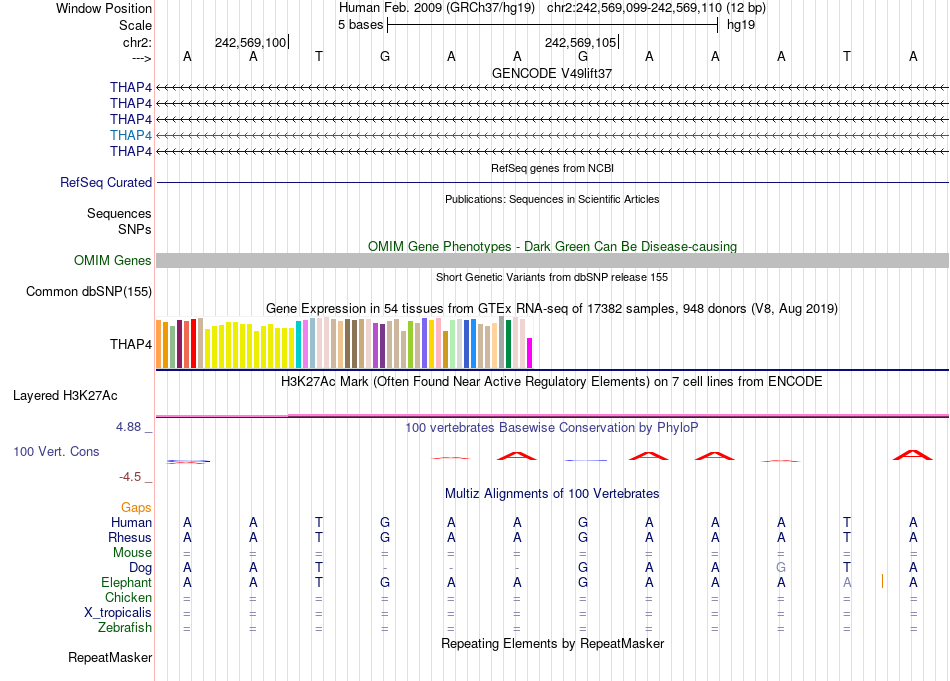950x681 pixels.
Task: Open the 100 Vert. Cons label
Action: pyautogui.click(x=56, y=451)
